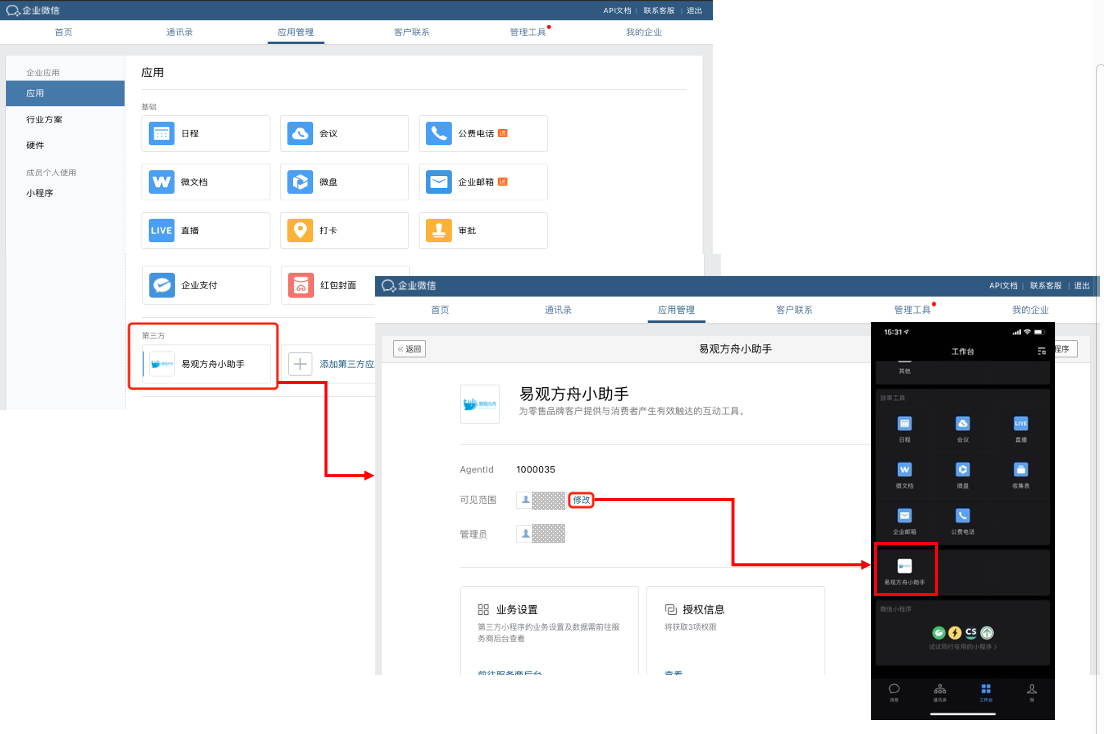
Task: Select 应用管理 tab in back window
Action: tap(296, 32)
